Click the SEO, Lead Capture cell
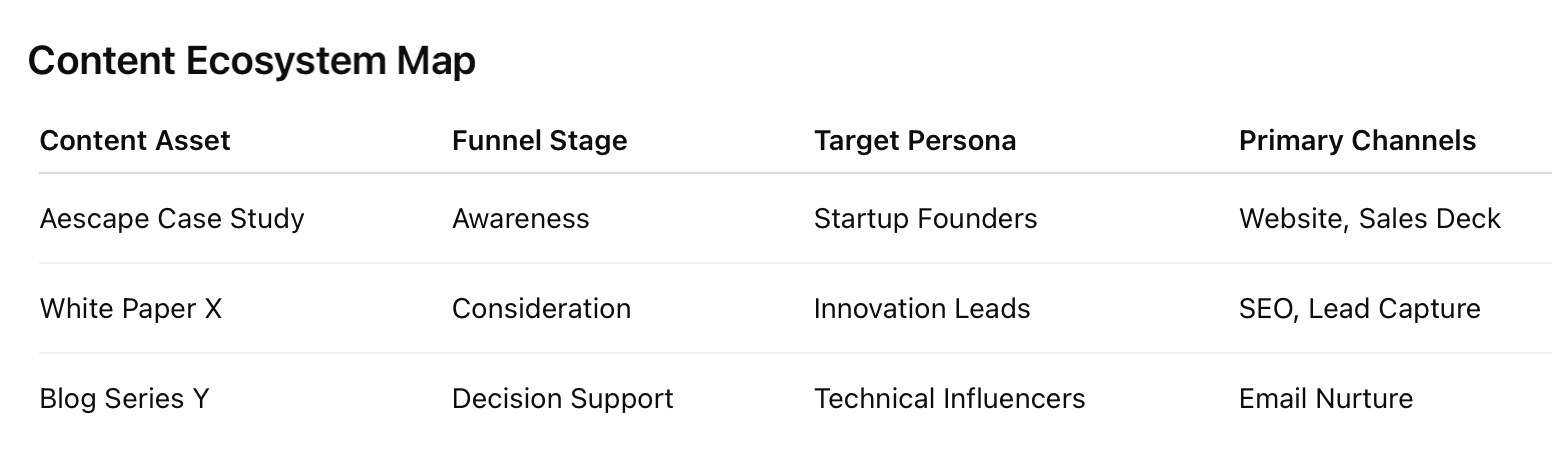This screenshot has height=476, width=1552. (x=1360, y=309)
